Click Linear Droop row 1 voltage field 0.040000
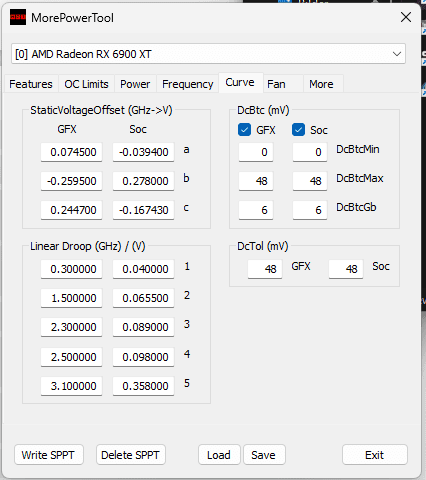The image size is (426, 480). (x=143, y=269)
